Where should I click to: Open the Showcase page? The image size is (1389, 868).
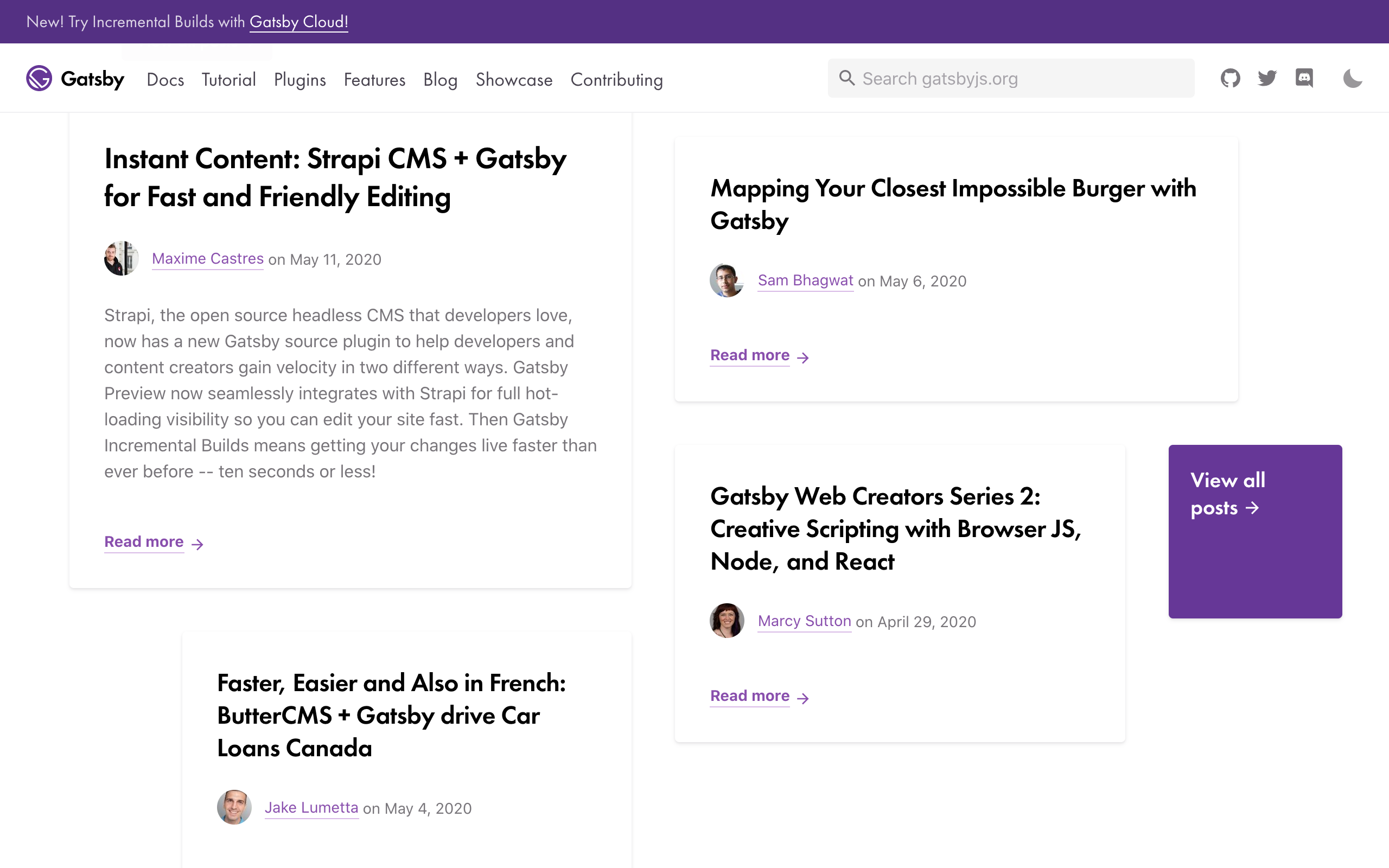coord(514,80)
